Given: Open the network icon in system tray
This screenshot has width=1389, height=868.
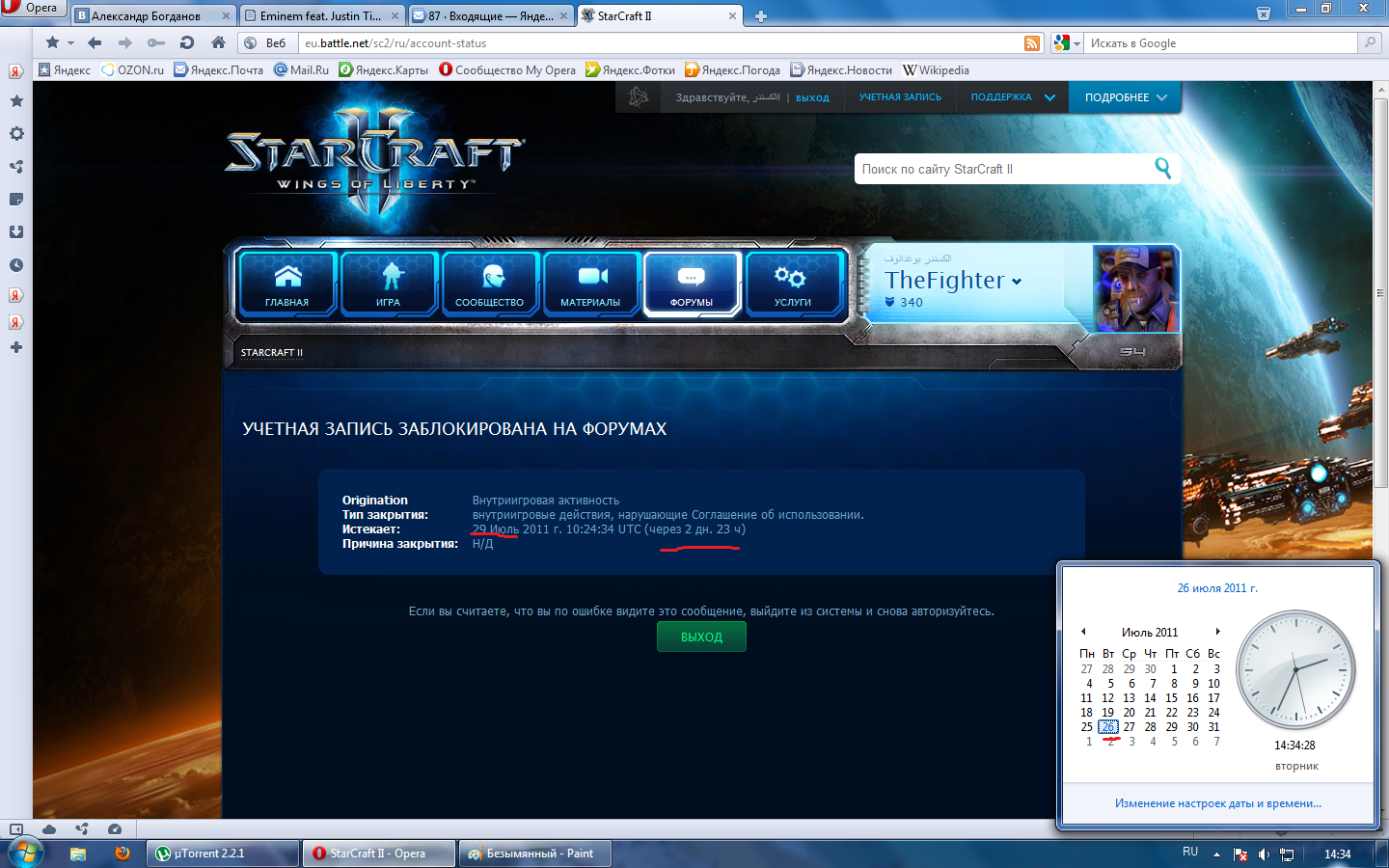Looking at the screenshot, I should (1287, 854).
